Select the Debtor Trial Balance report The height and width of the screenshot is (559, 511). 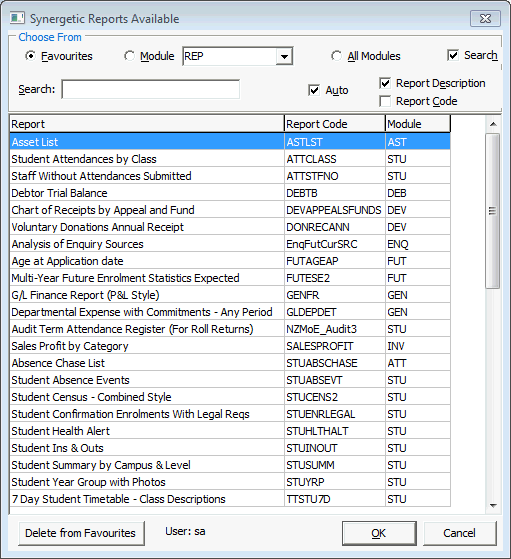230,193
